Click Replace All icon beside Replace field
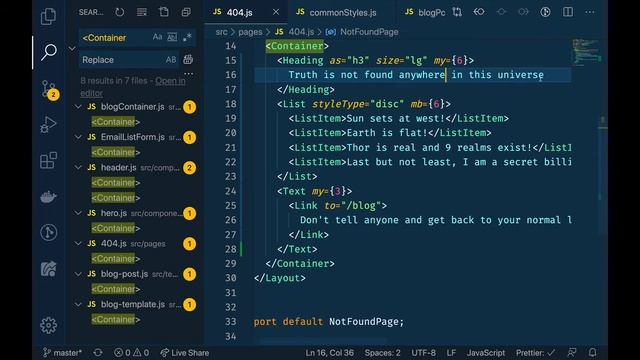640x360 pixels. pos(188,60)
